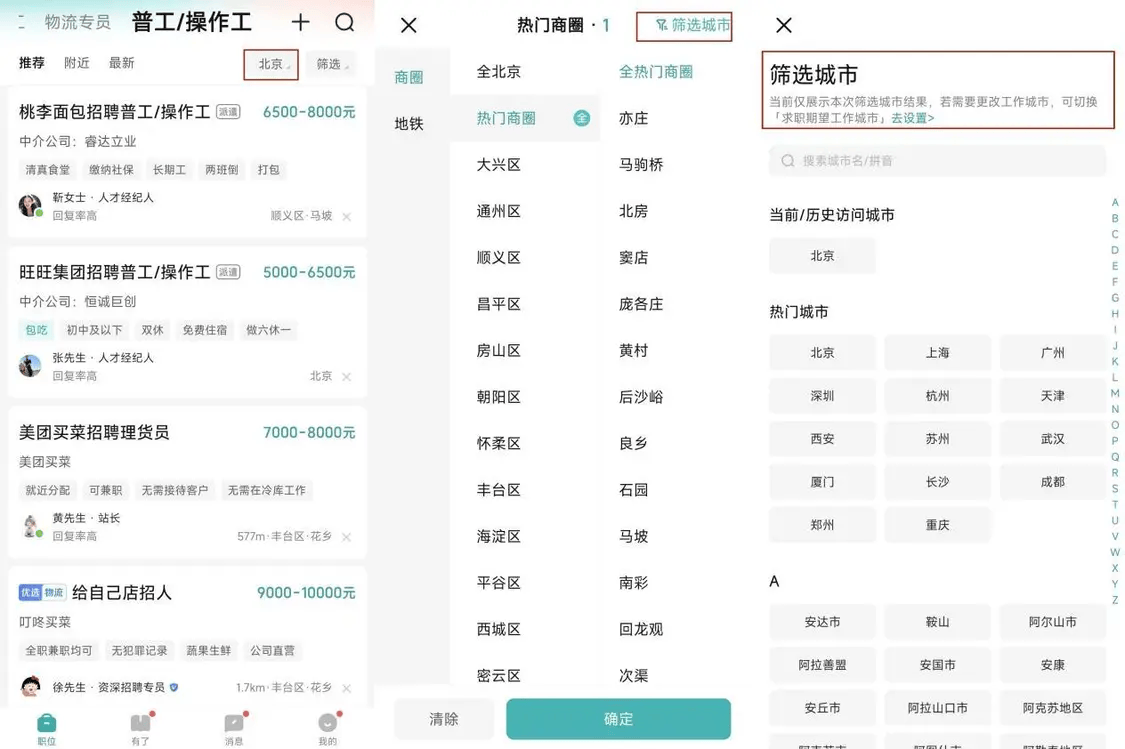Switch to 物流专员 job category
The height and width of the screenshot is (749, 1125).
click(77, 22)
